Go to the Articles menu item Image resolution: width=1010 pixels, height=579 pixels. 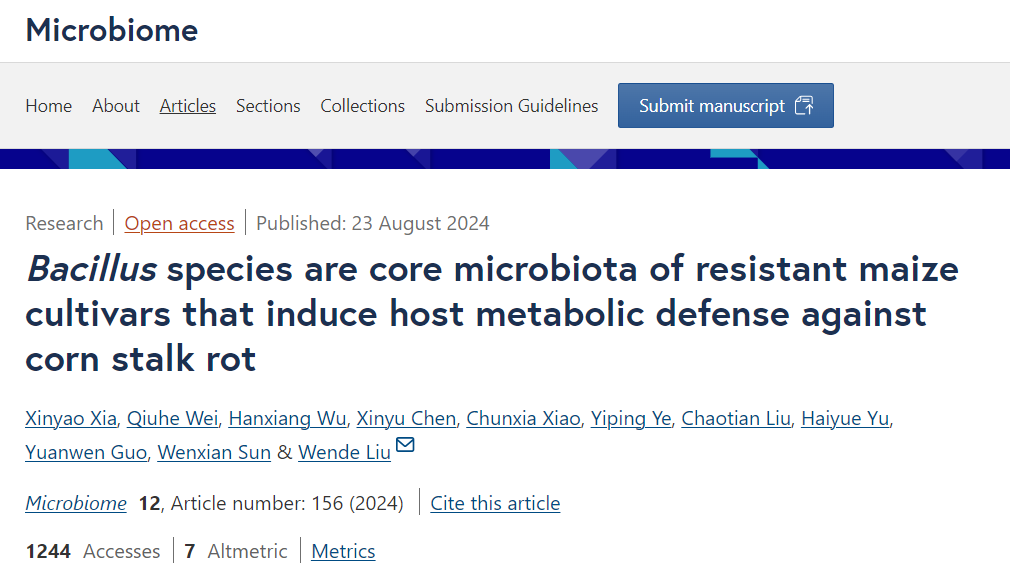[x=187, y=106]
